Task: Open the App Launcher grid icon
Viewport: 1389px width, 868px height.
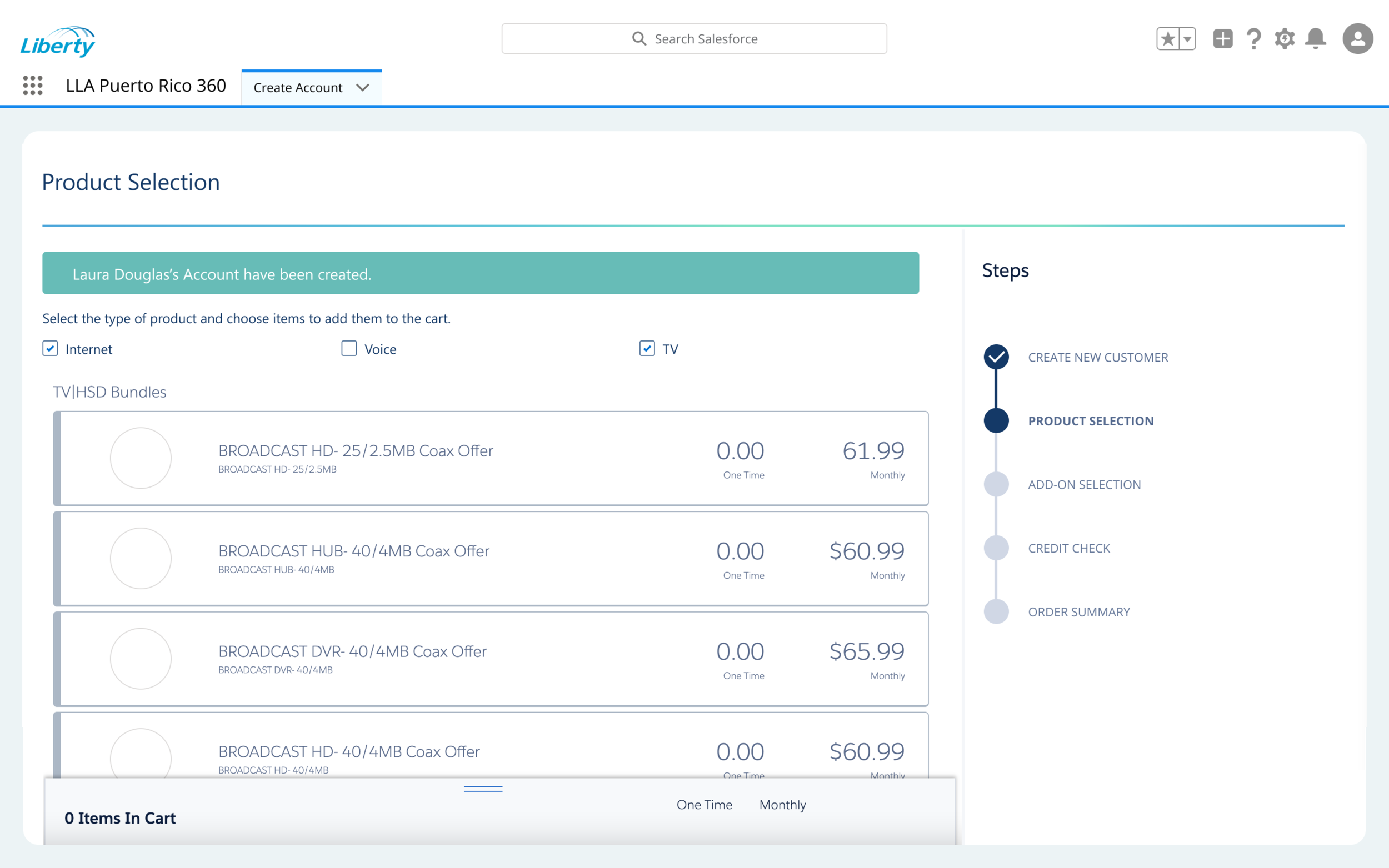Action: (x=33, y=86)
